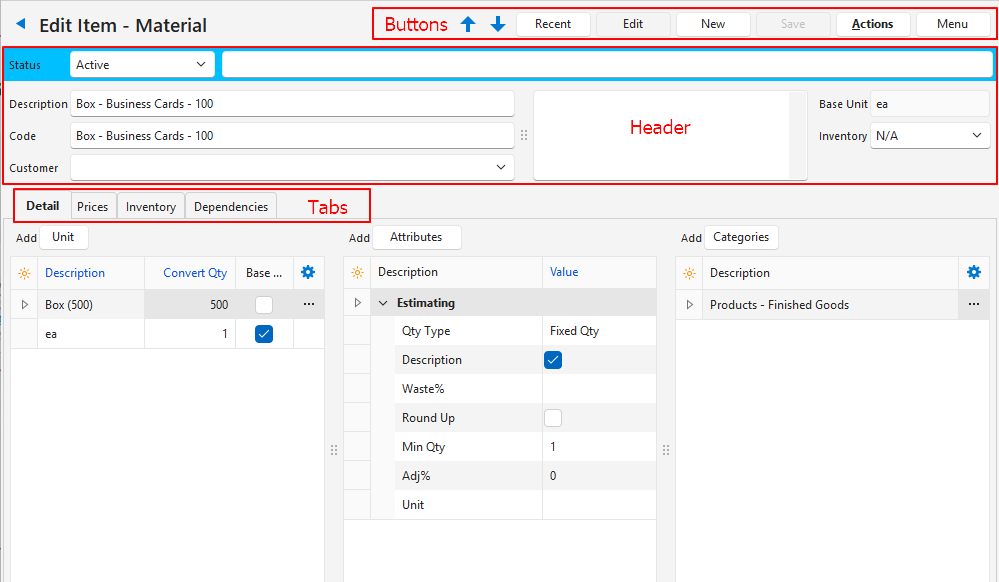Open the Status dropdown
Viewport: 999px width, 582px height.
[x=142, y=65]
